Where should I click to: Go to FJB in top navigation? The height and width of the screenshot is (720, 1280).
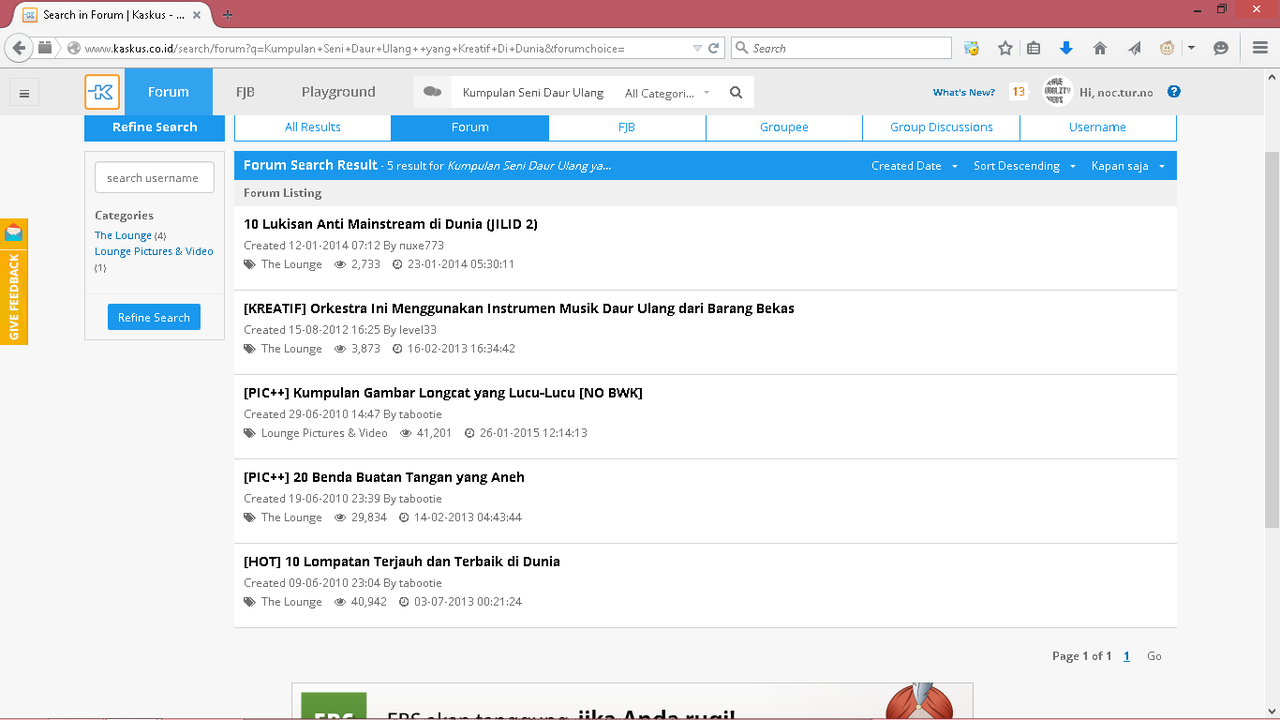245,92
